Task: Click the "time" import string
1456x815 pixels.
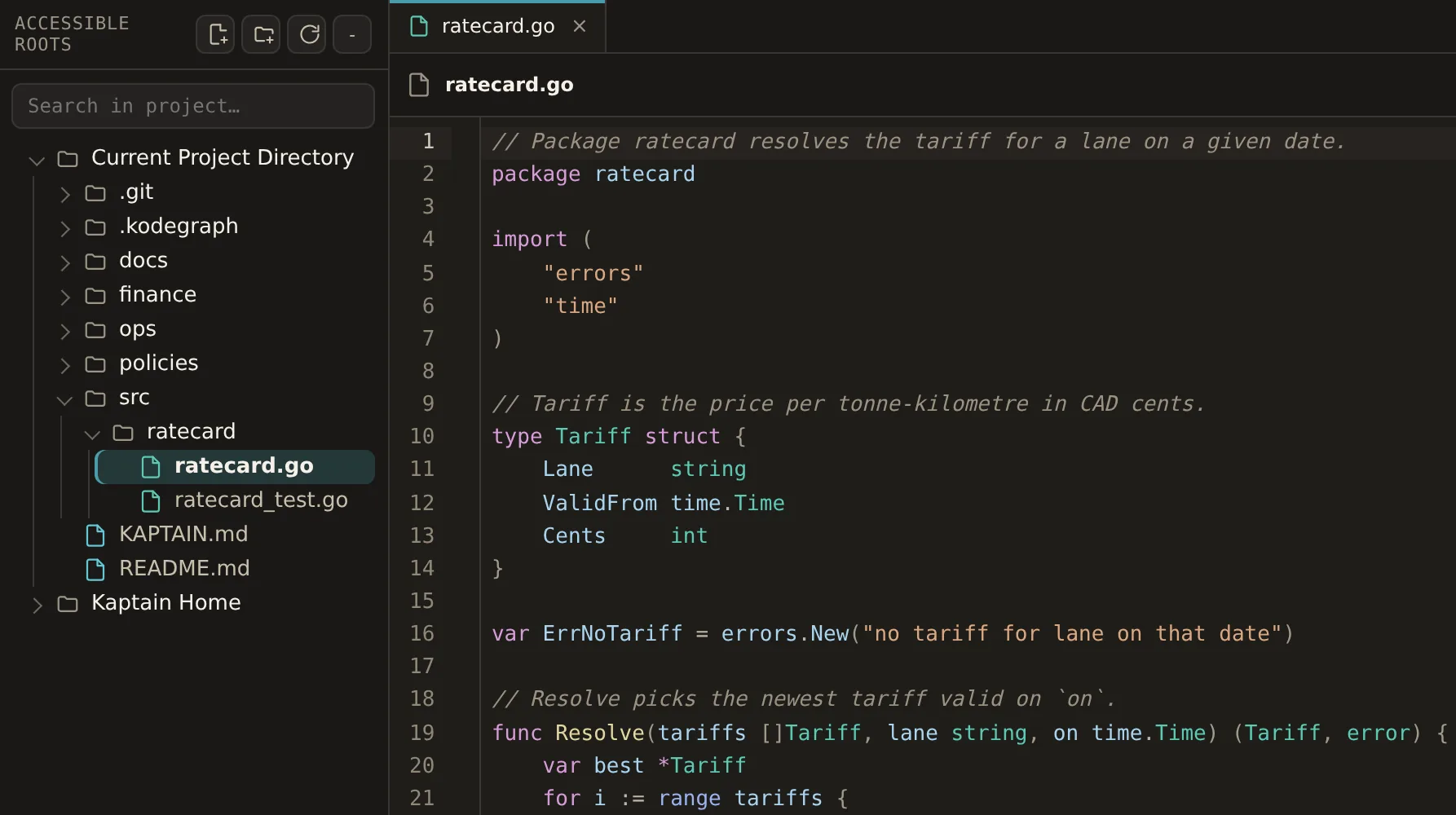Action: 580,306
